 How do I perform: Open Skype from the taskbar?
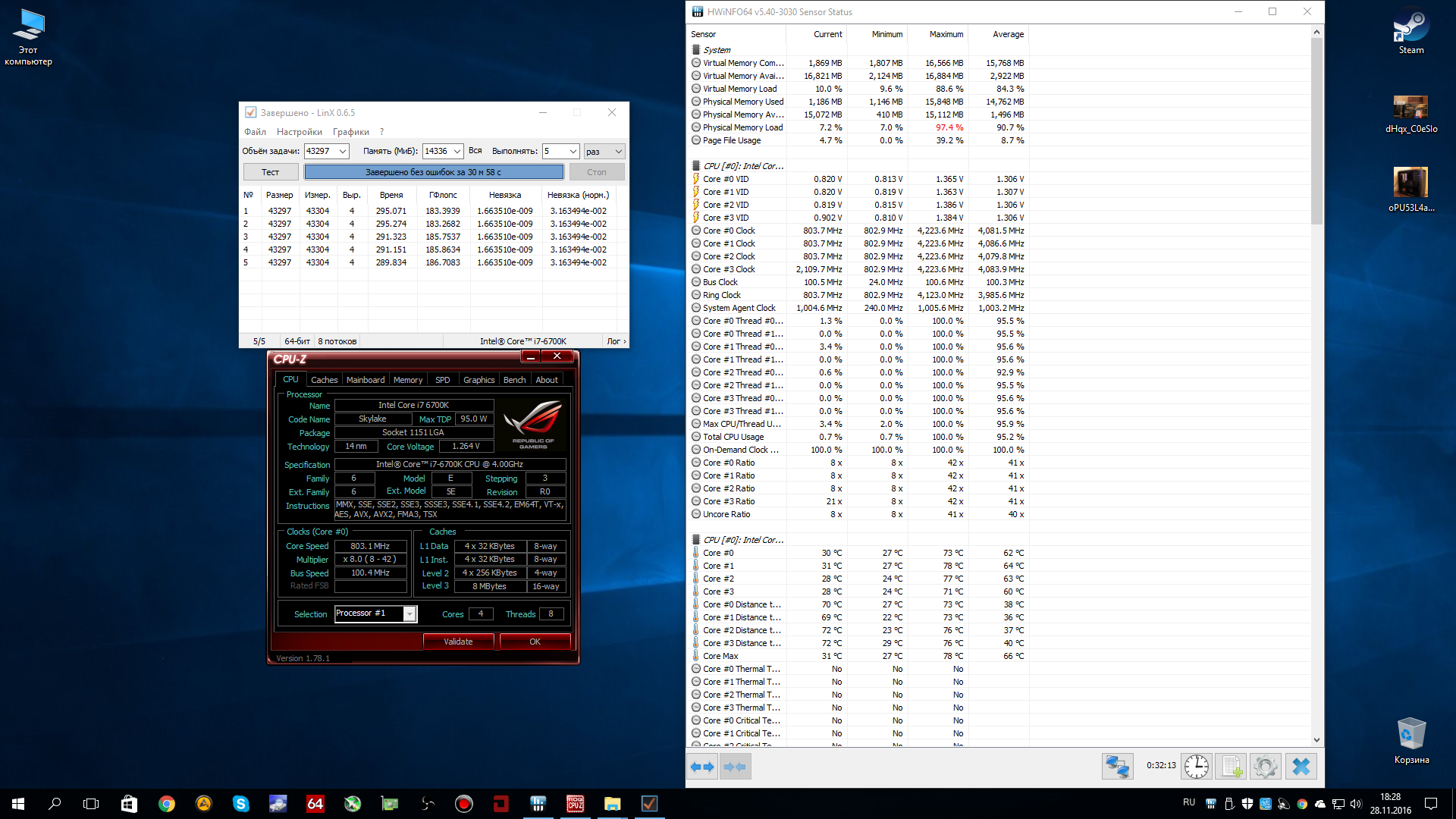(240, 804)
